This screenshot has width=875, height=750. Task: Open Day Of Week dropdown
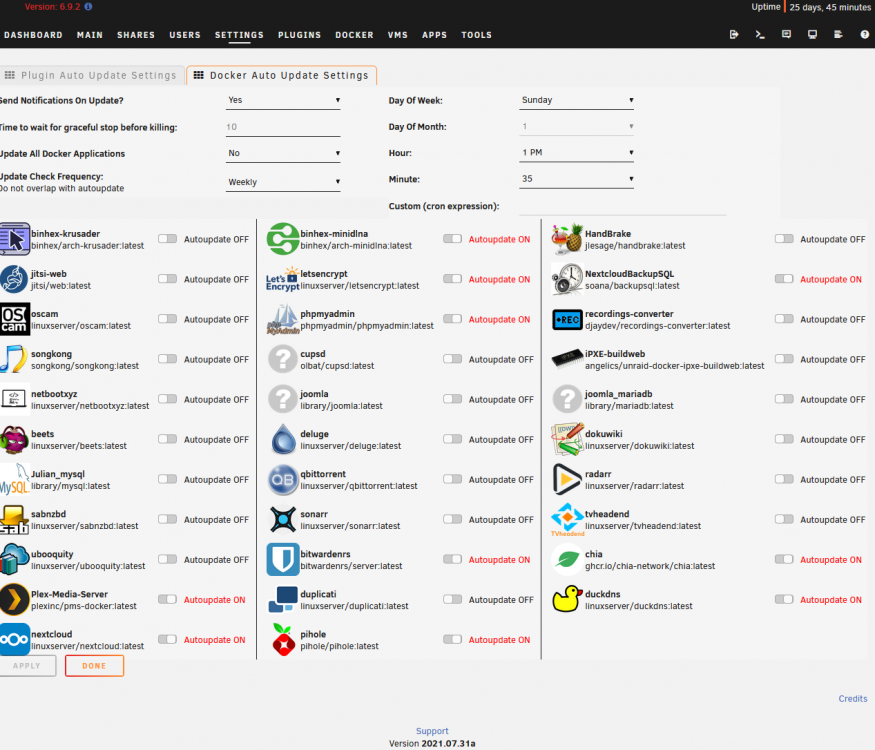tap(576, 100)
